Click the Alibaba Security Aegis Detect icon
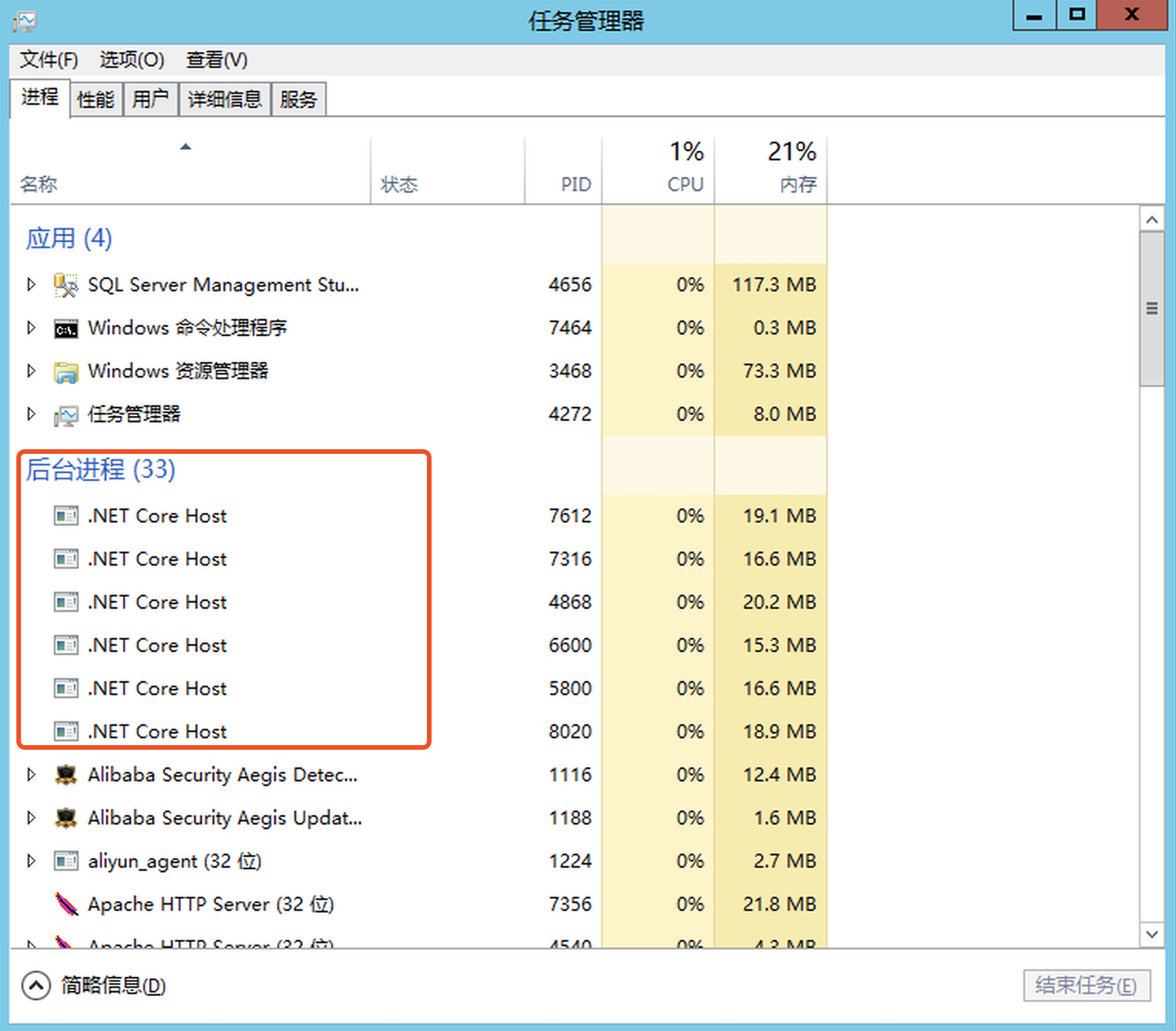This screenshot has width=1176, height=1031. pos(66,774)
